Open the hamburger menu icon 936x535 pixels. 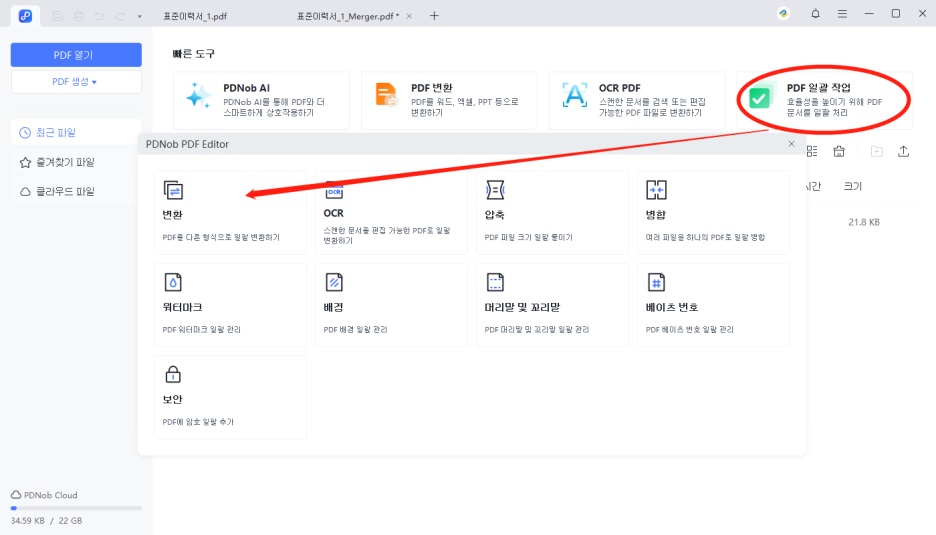[x=842, y=13]
